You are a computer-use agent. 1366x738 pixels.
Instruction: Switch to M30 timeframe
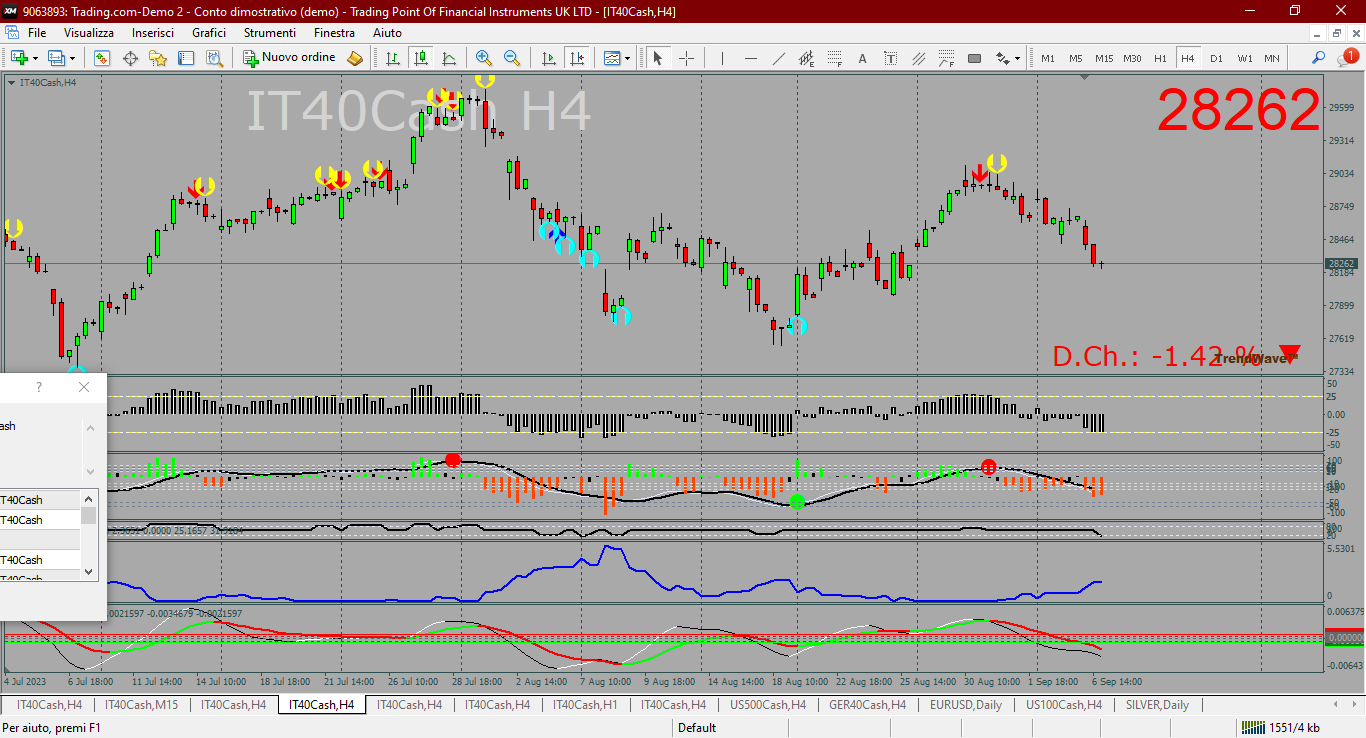1132,58
